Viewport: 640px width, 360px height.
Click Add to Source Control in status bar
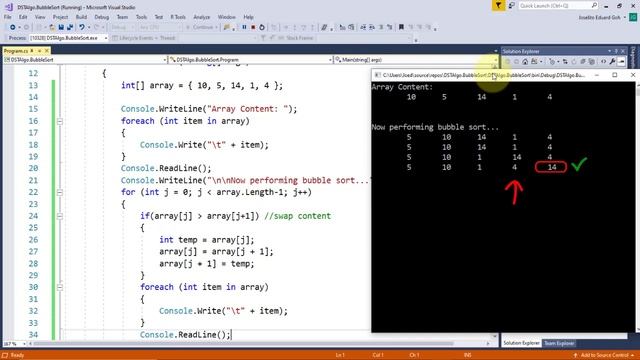(x=605, y=355)
